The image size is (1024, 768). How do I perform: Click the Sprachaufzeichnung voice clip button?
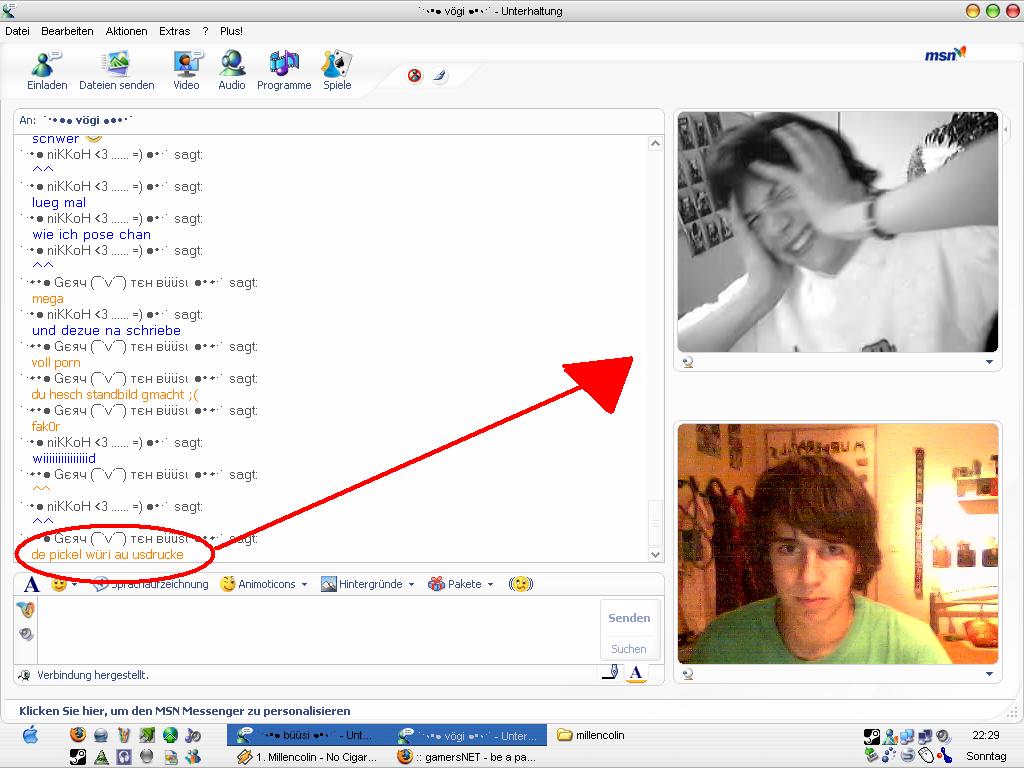point(151,584)
